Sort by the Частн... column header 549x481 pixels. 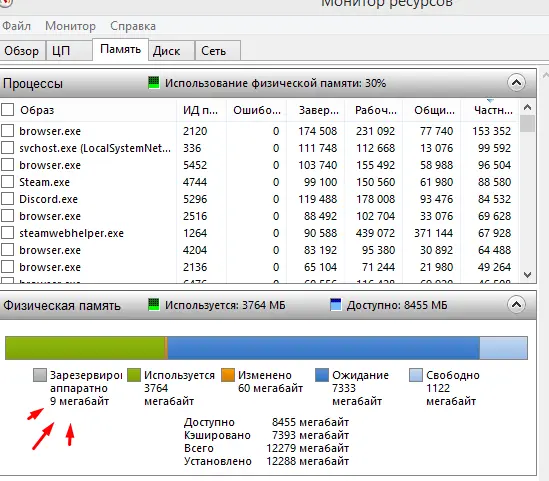pyautogui.click(x=489, y=110)
